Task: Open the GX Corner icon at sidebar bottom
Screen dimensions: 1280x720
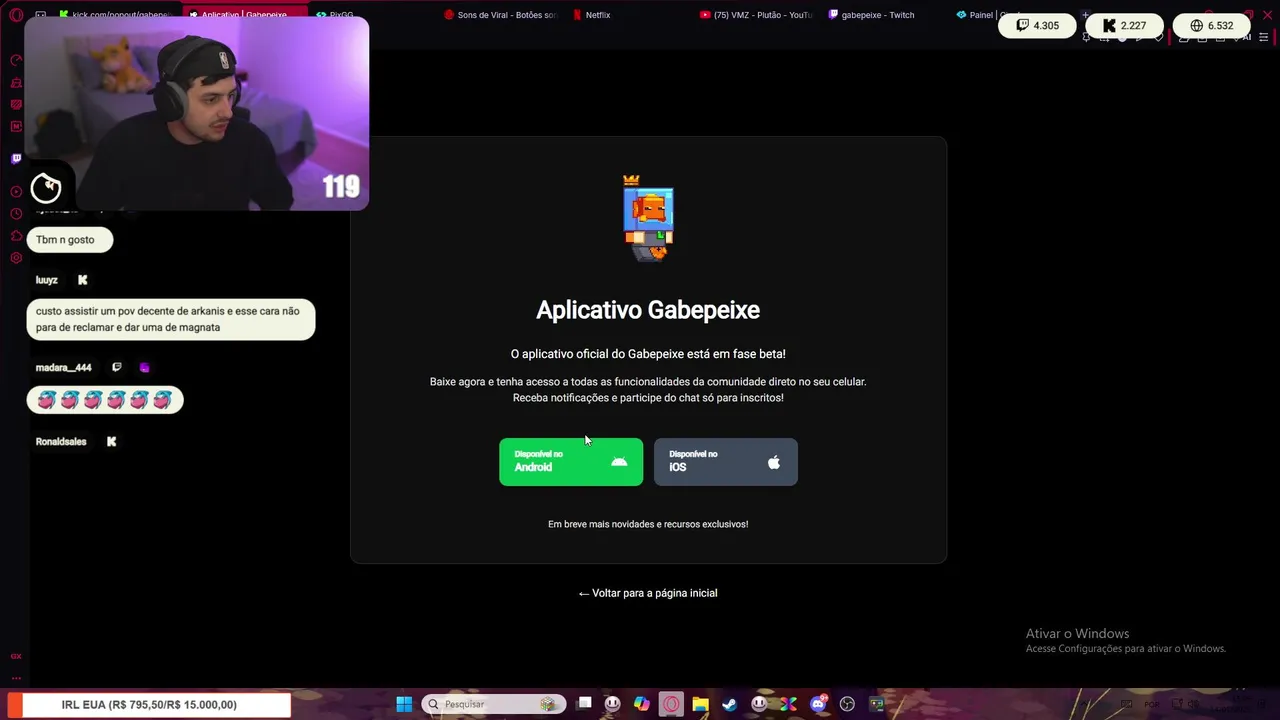Action: coord(16,656)
